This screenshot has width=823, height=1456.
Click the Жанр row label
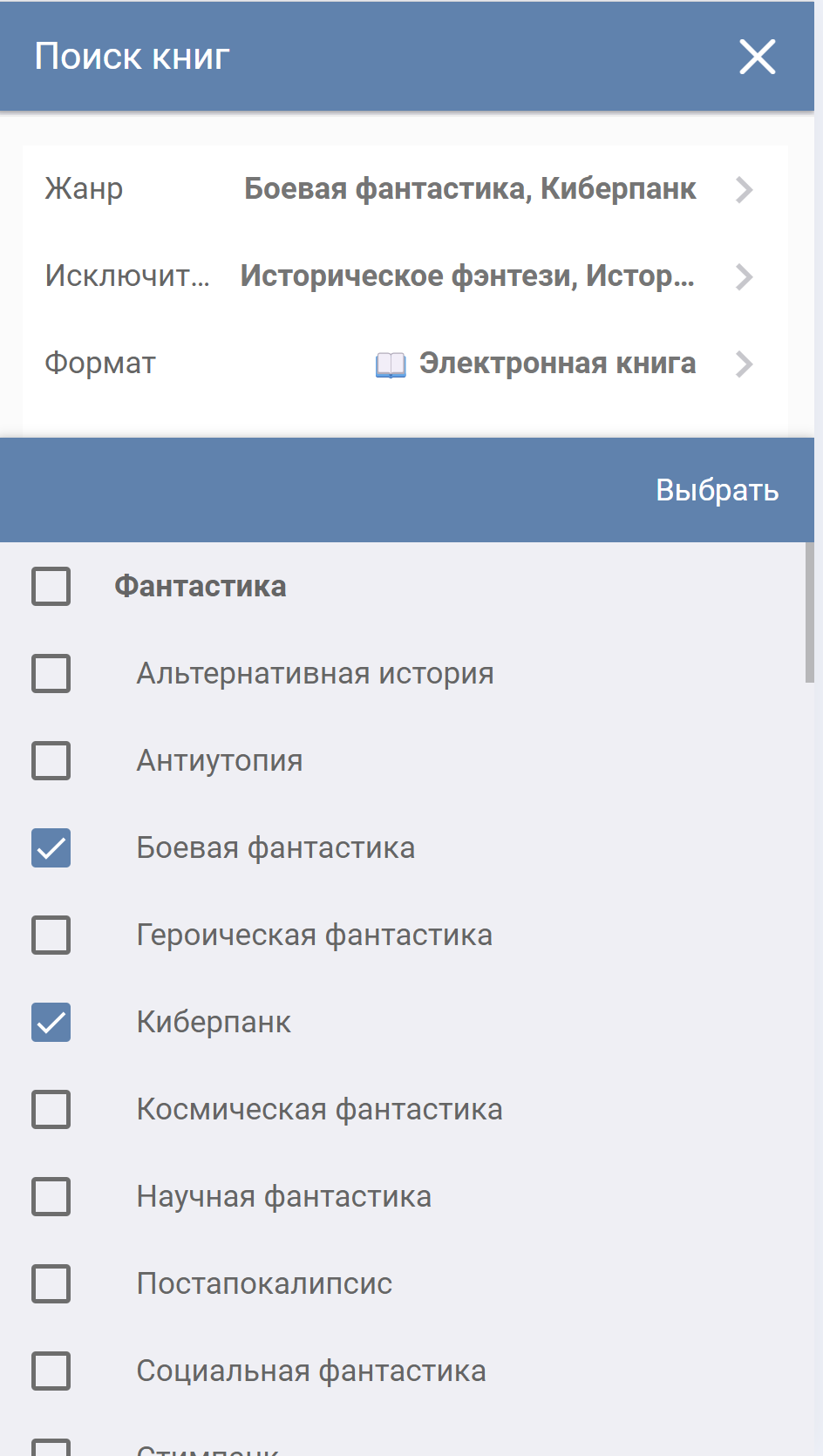click(x=84, y=189)
